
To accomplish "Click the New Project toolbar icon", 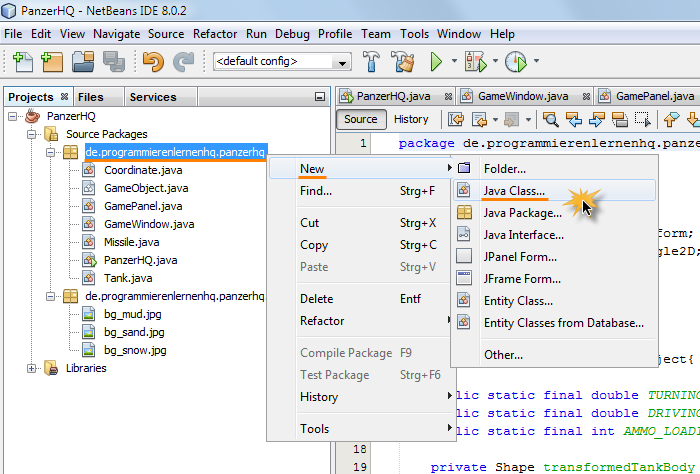I will coord(52,62).
